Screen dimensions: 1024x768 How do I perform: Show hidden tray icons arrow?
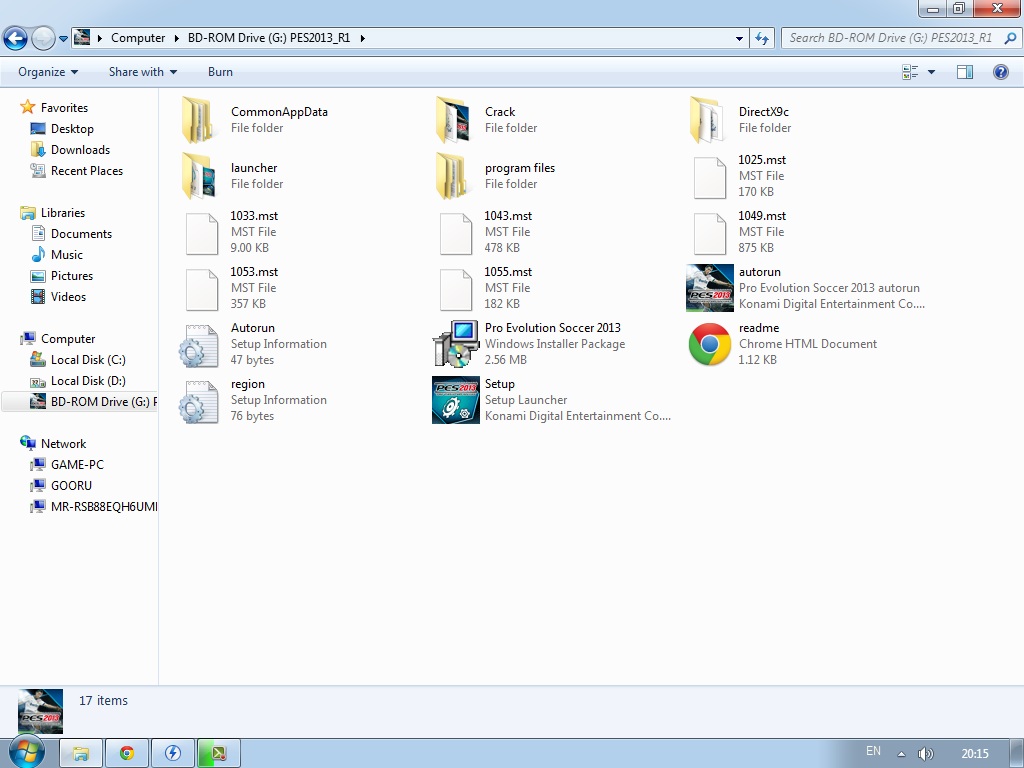(x=901, y=754)
